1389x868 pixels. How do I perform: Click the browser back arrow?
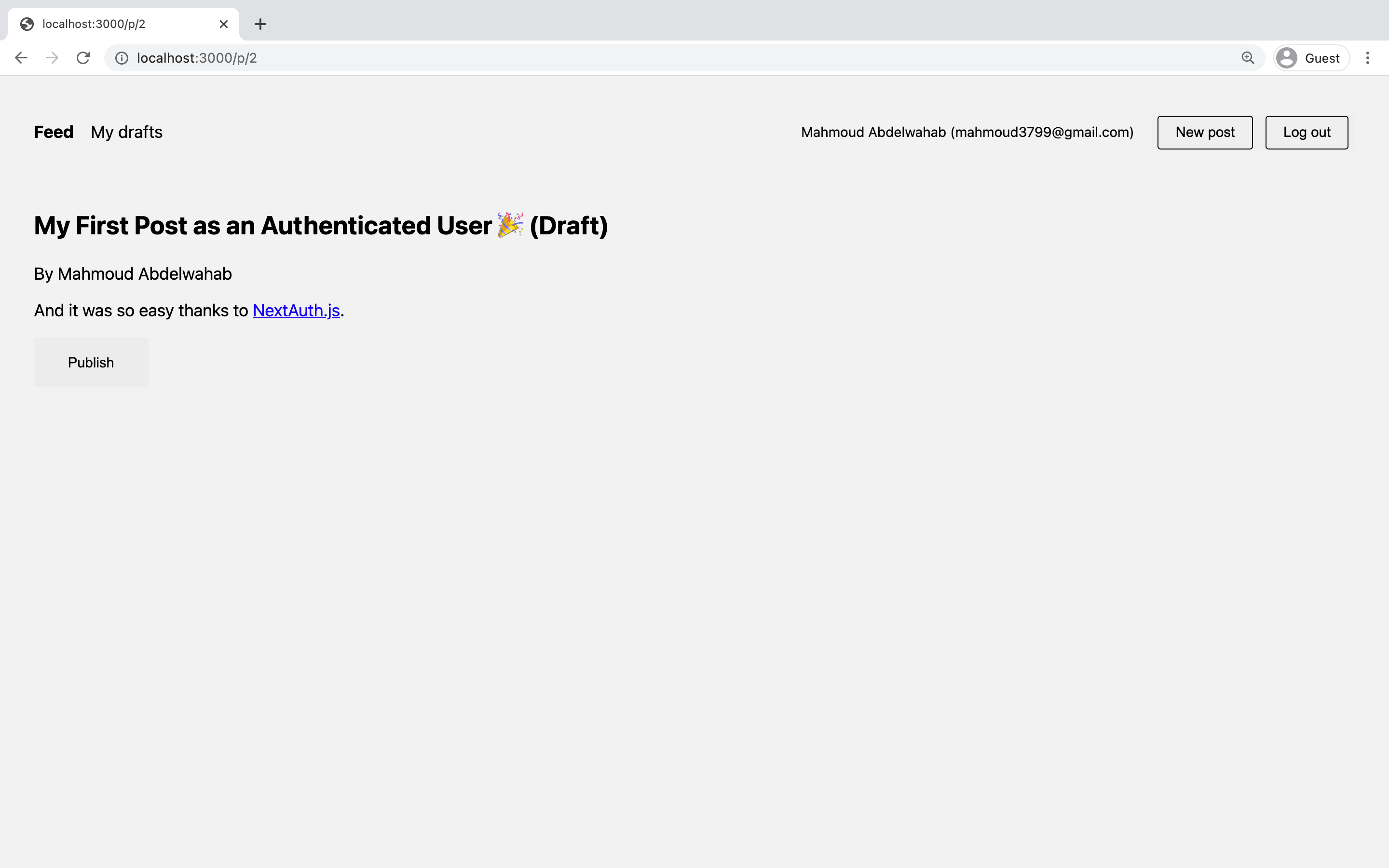[21, 58]
